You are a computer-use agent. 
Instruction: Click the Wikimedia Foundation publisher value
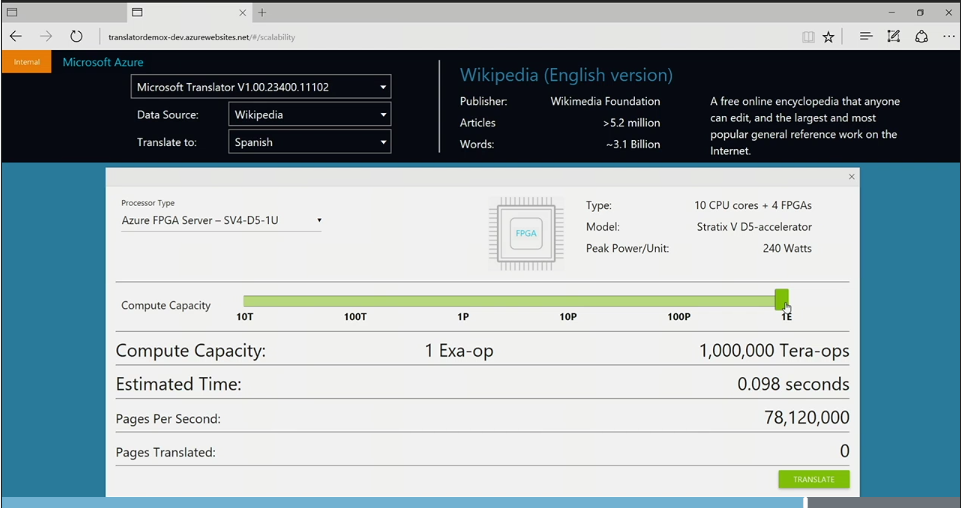coord(605,102)
